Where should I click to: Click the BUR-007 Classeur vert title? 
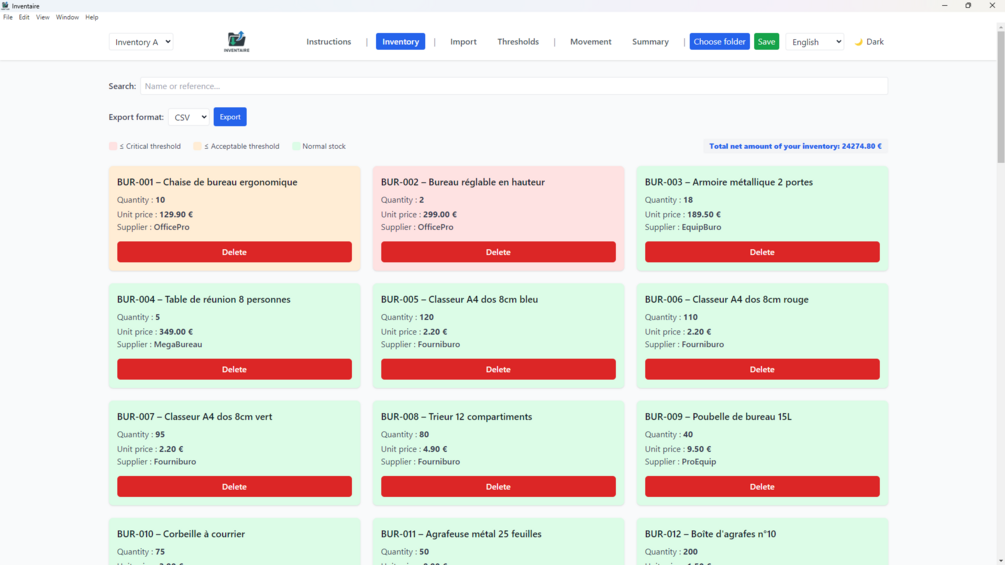click(194, 416)
